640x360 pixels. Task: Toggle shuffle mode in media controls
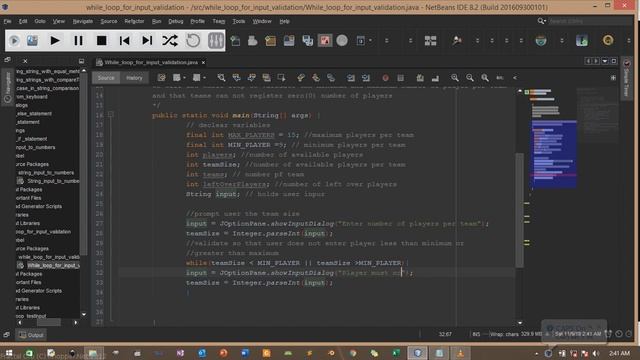pyautogui.click(x=170, y=40)
